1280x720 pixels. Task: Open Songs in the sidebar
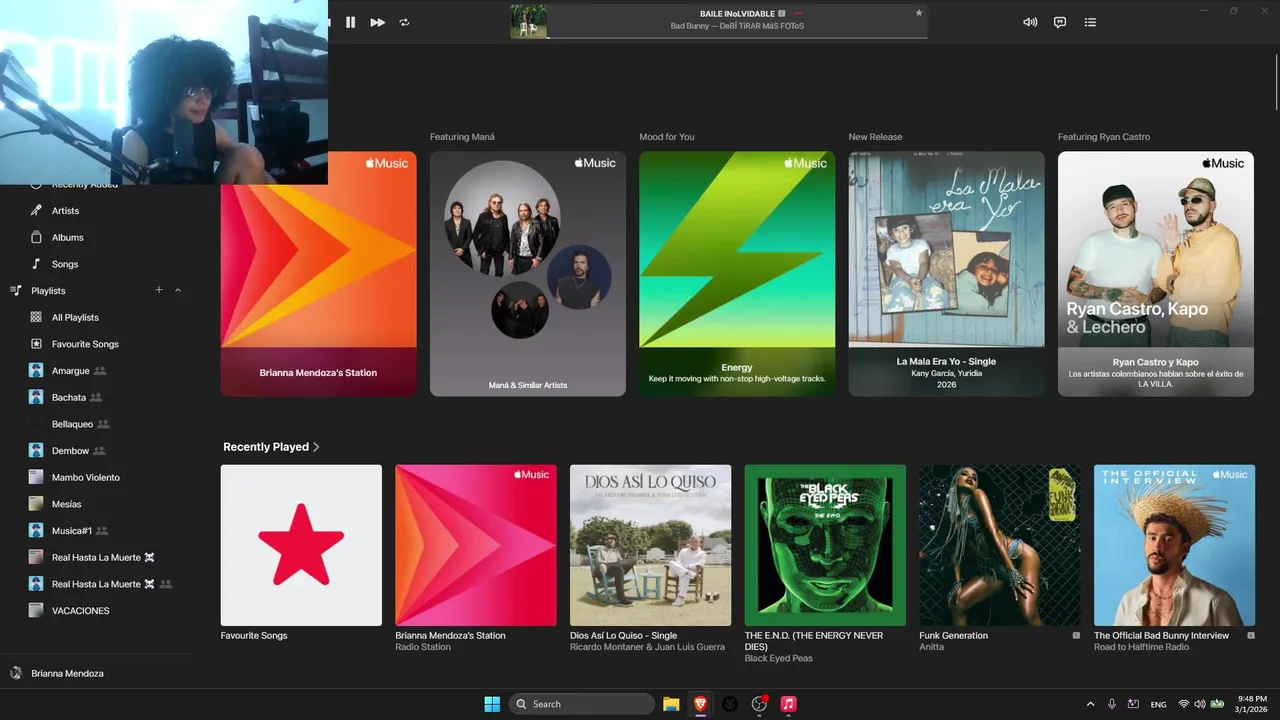pos(65,264)
